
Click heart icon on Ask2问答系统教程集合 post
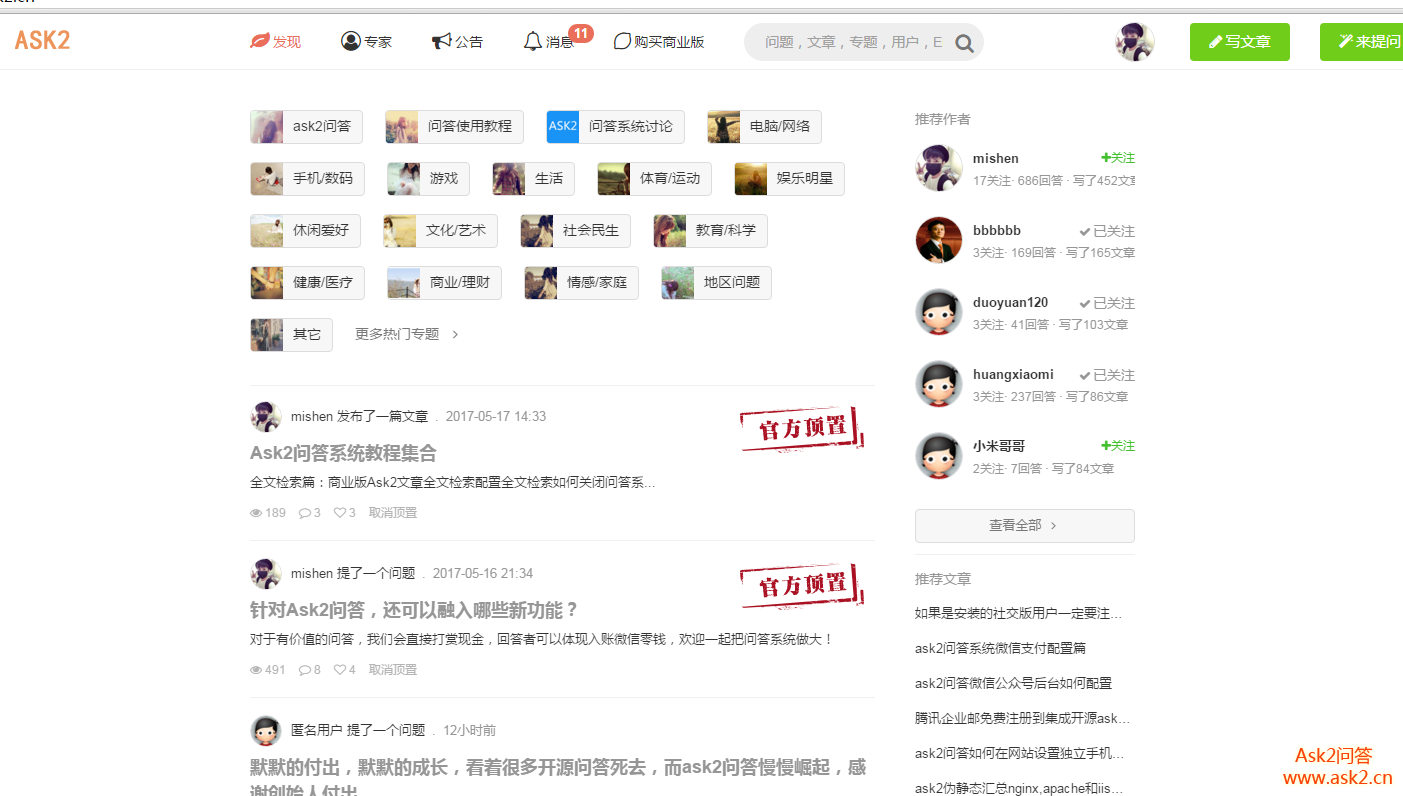(340, 513)
